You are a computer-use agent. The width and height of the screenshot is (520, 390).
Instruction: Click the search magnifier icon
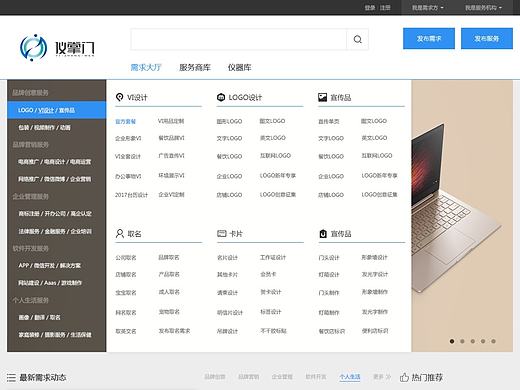[357, 39]
